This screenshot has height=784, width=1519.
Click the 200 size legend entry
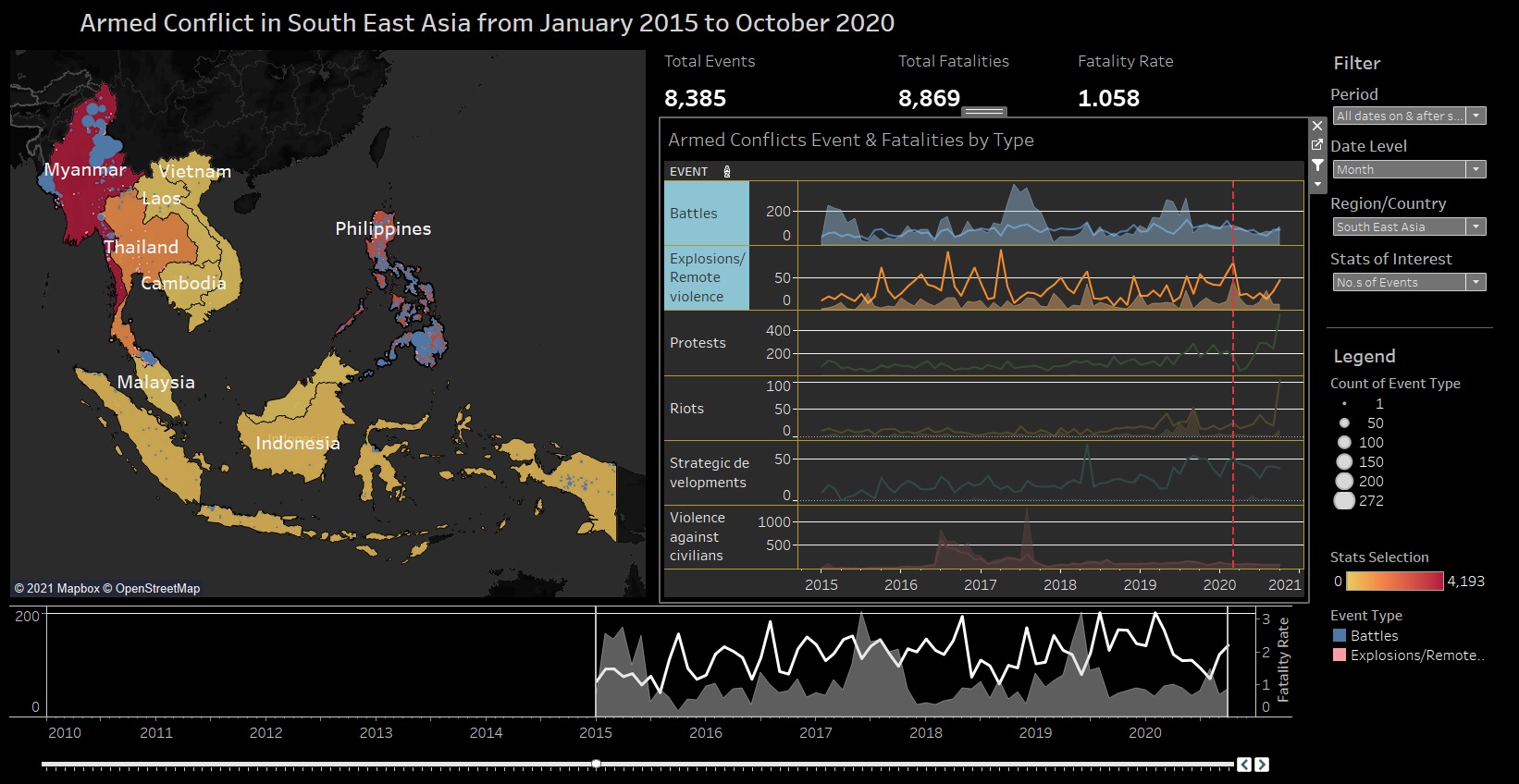1360,482
